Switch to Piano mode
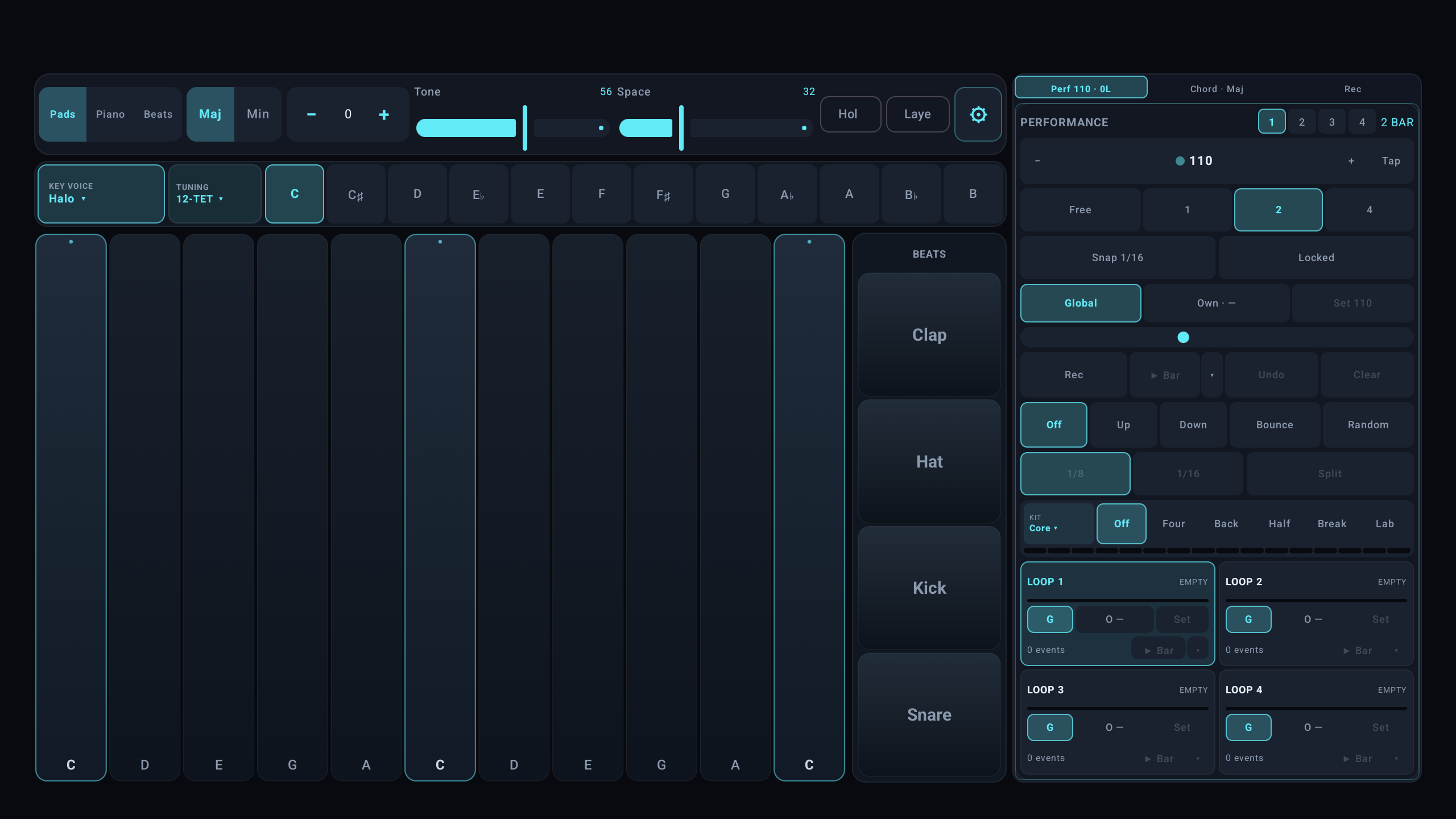The image size is (1456, 819). coord(110,114)
